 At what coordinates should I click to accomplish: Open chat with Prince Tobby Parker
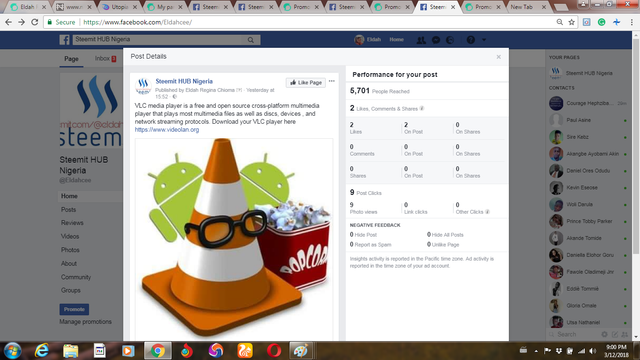(587, 221)
